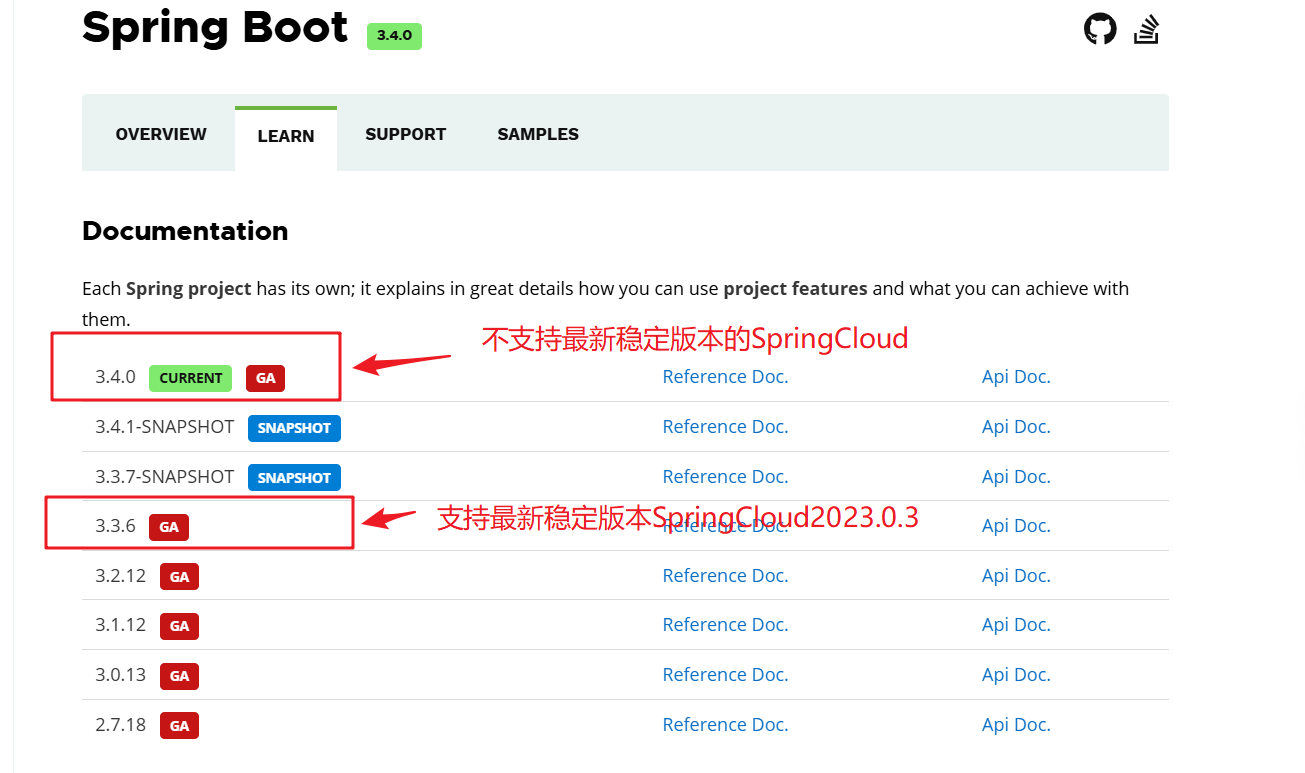
Task: Click the version text 3.0.13
Action: tap(121, 675)
